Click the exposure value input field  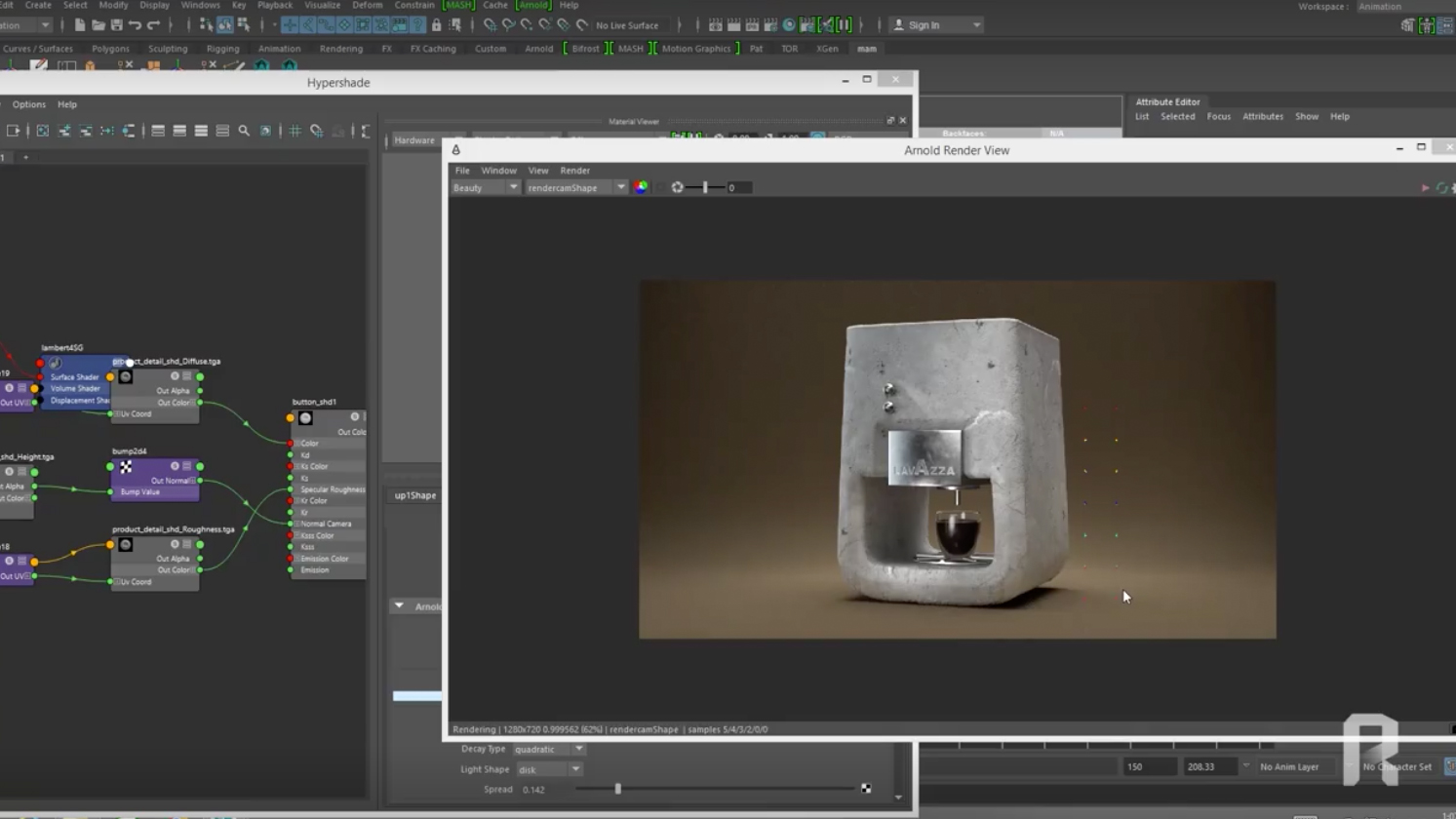739,187
